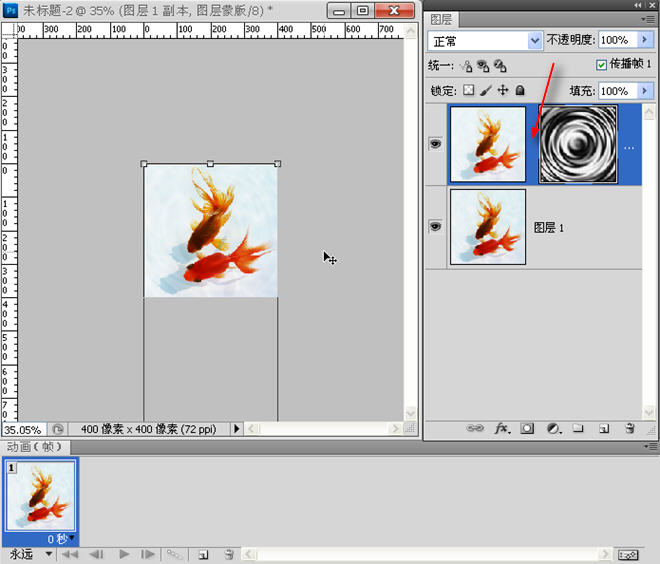Select the 图层 1 goldfish thumbnail

coord(488,227)
